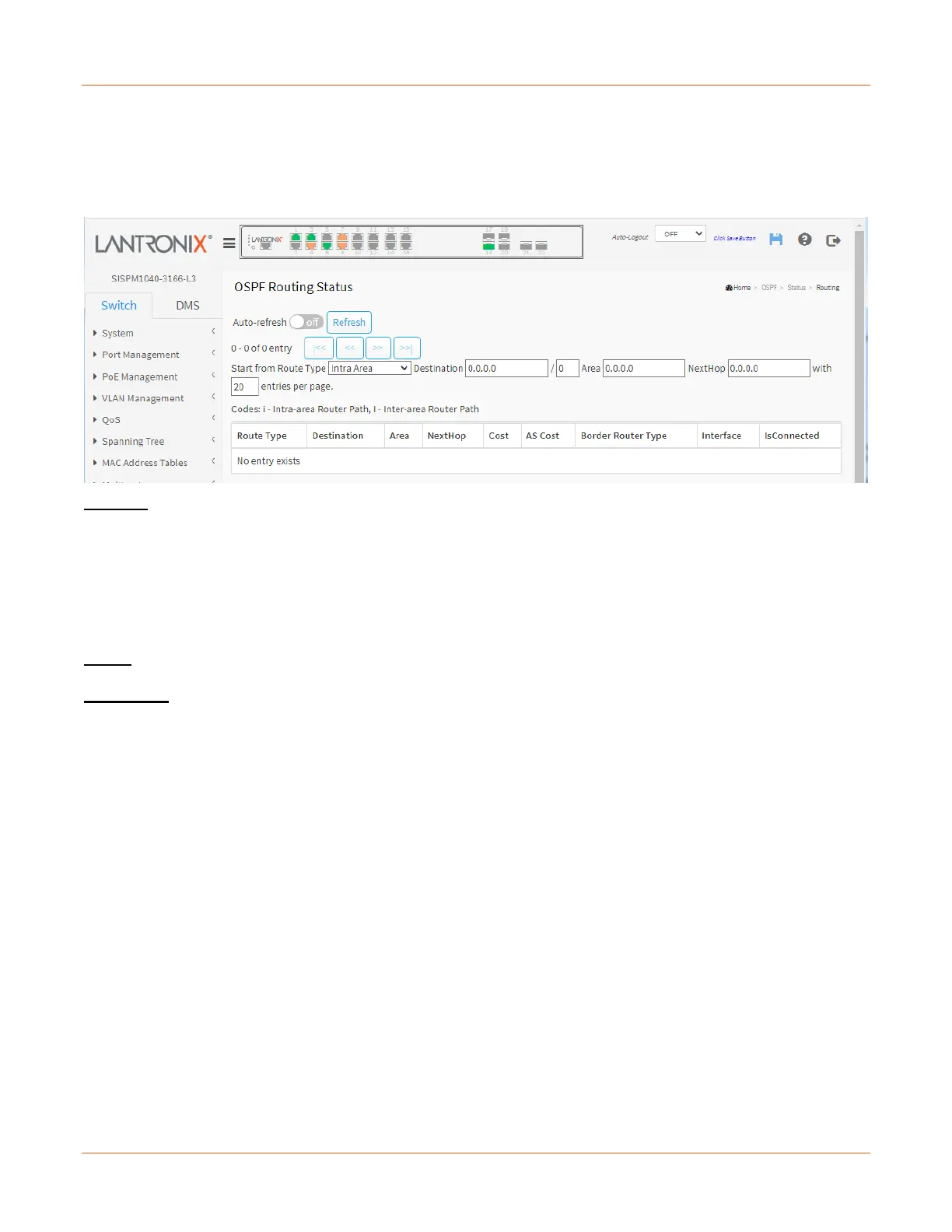Click the Lantronix logo
Viewport: 952px width, 1232px height.
pyautogui.click(x=152, y=243)
